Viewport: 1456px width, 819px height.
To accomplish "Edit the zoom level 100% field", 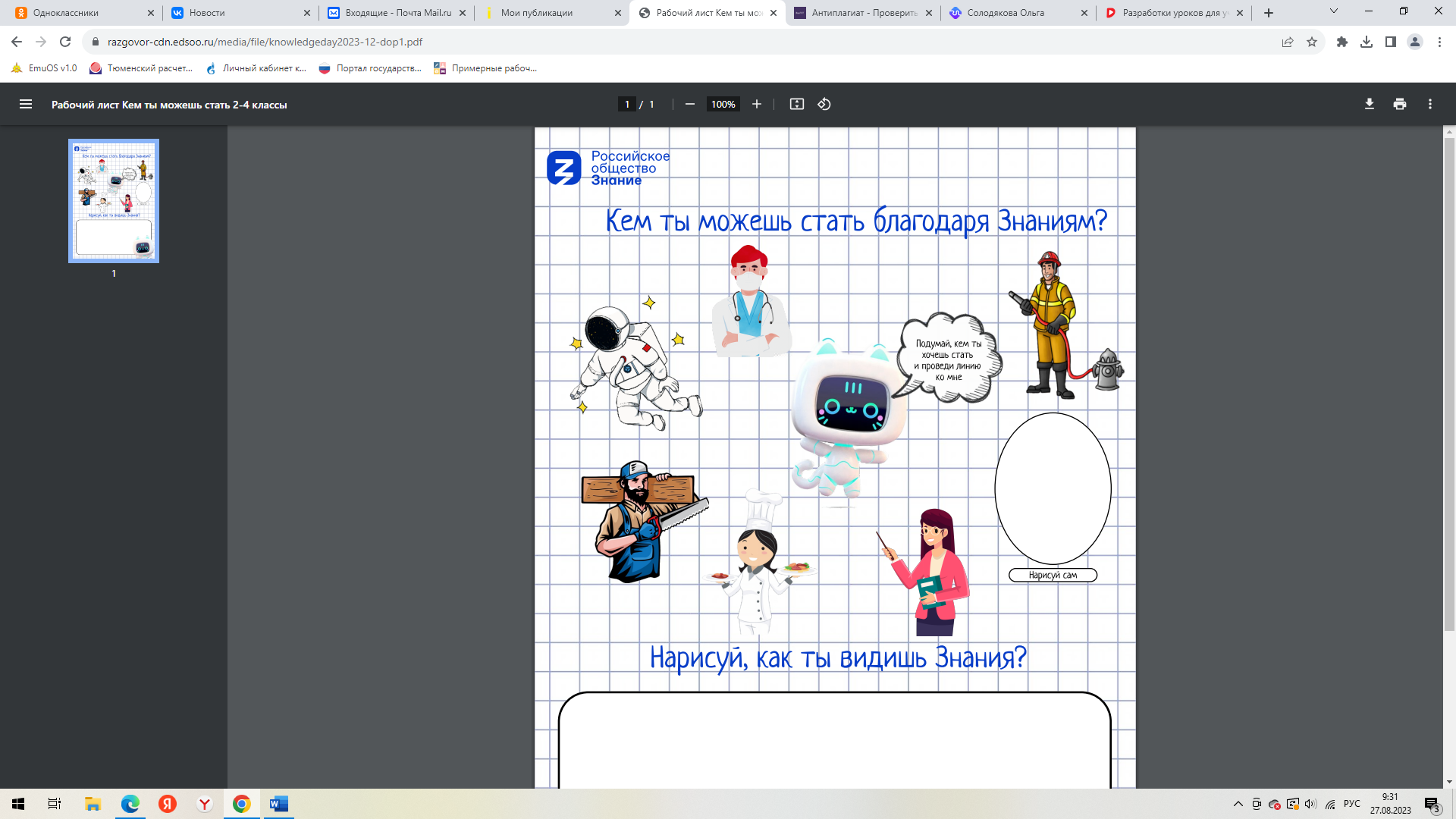I will pos(723,105).
